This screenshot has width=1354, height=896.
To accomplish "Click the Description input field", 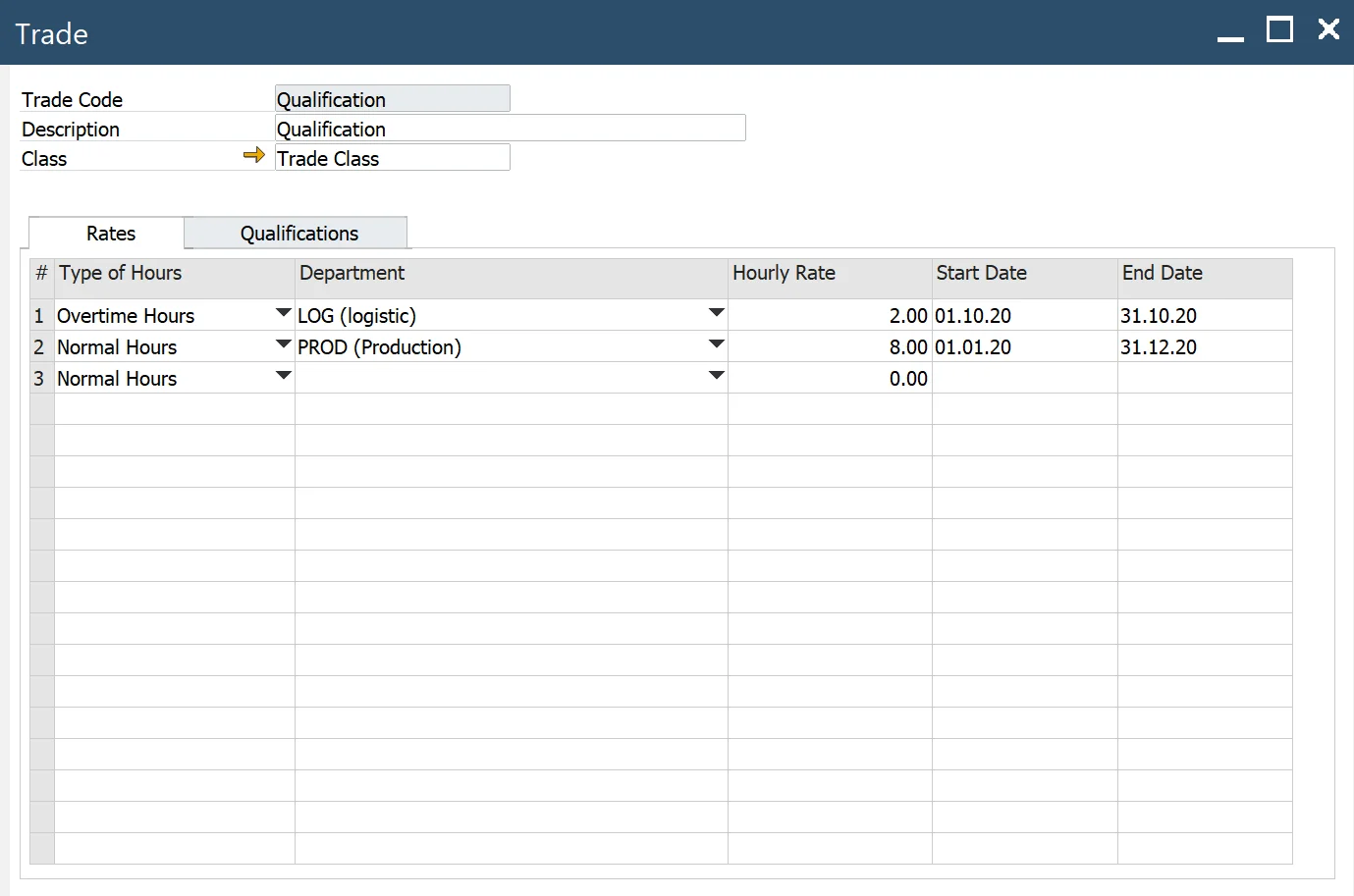I will coord(510,129).
